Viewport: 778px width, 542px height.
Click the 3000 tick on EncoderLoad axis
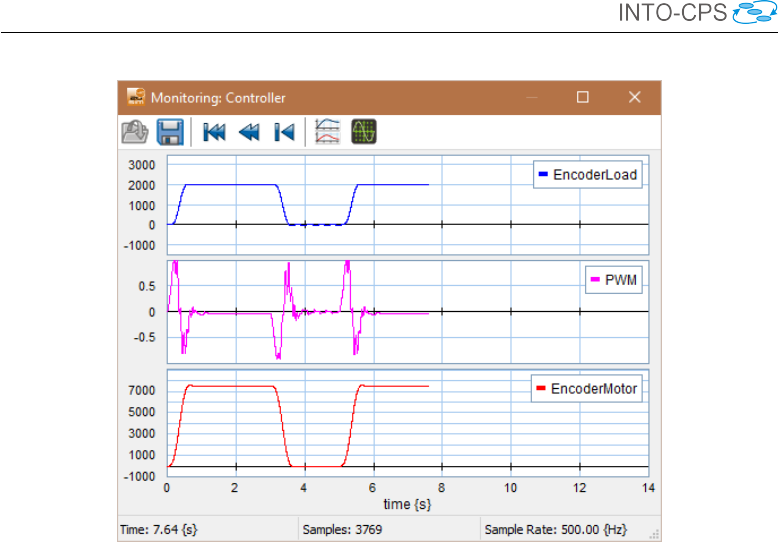142,165
